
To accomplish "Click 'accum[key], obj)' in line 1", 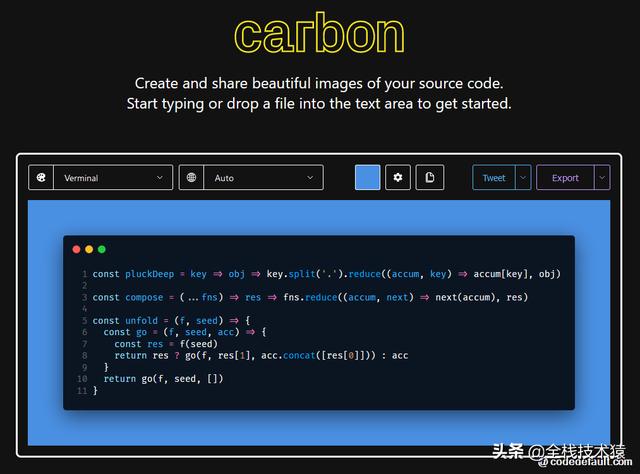I will pyautogui.click(x=517, y=274).
